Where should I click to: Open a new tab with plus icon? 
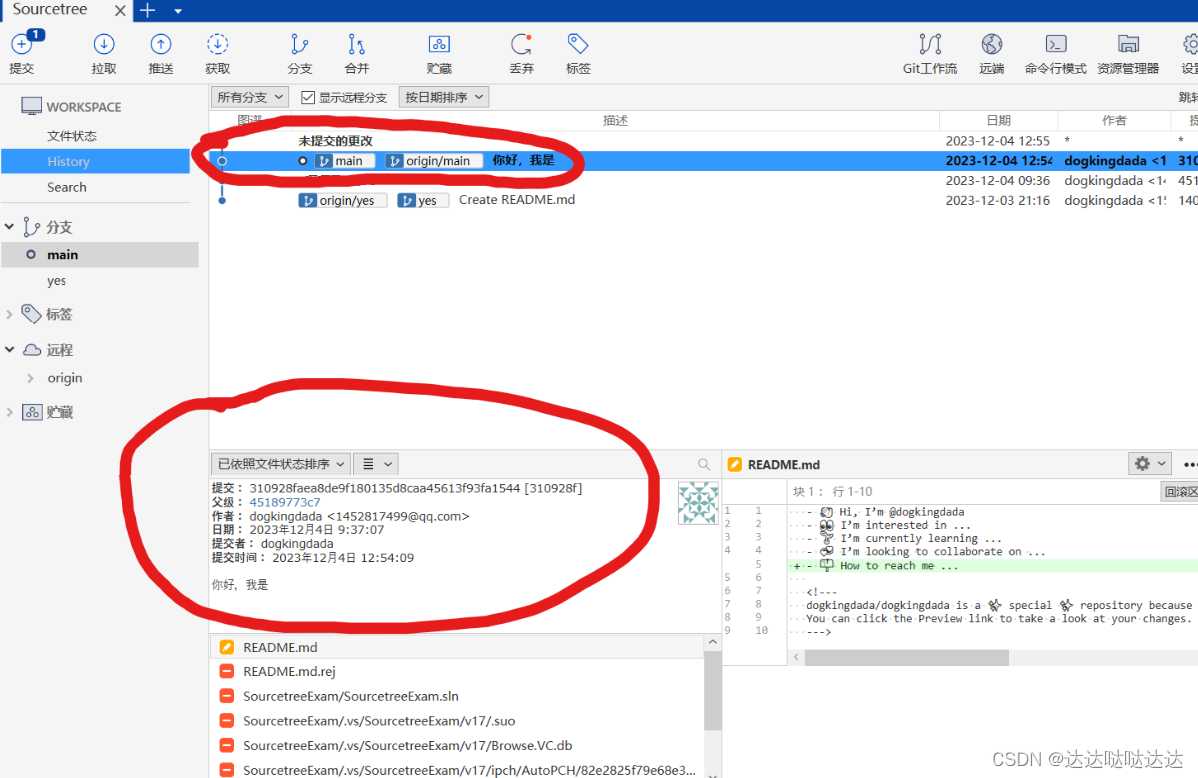point(147,10)
